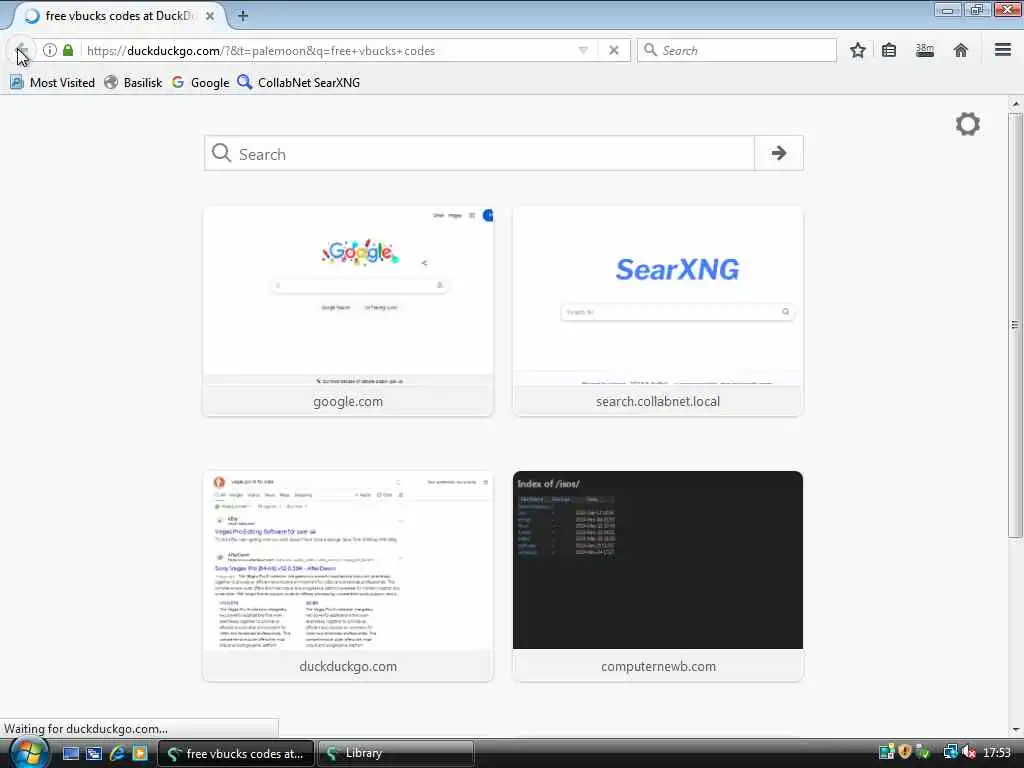1024x768 pixels.
Task: Click the muted volume tray icon
Action: [969, 752]
